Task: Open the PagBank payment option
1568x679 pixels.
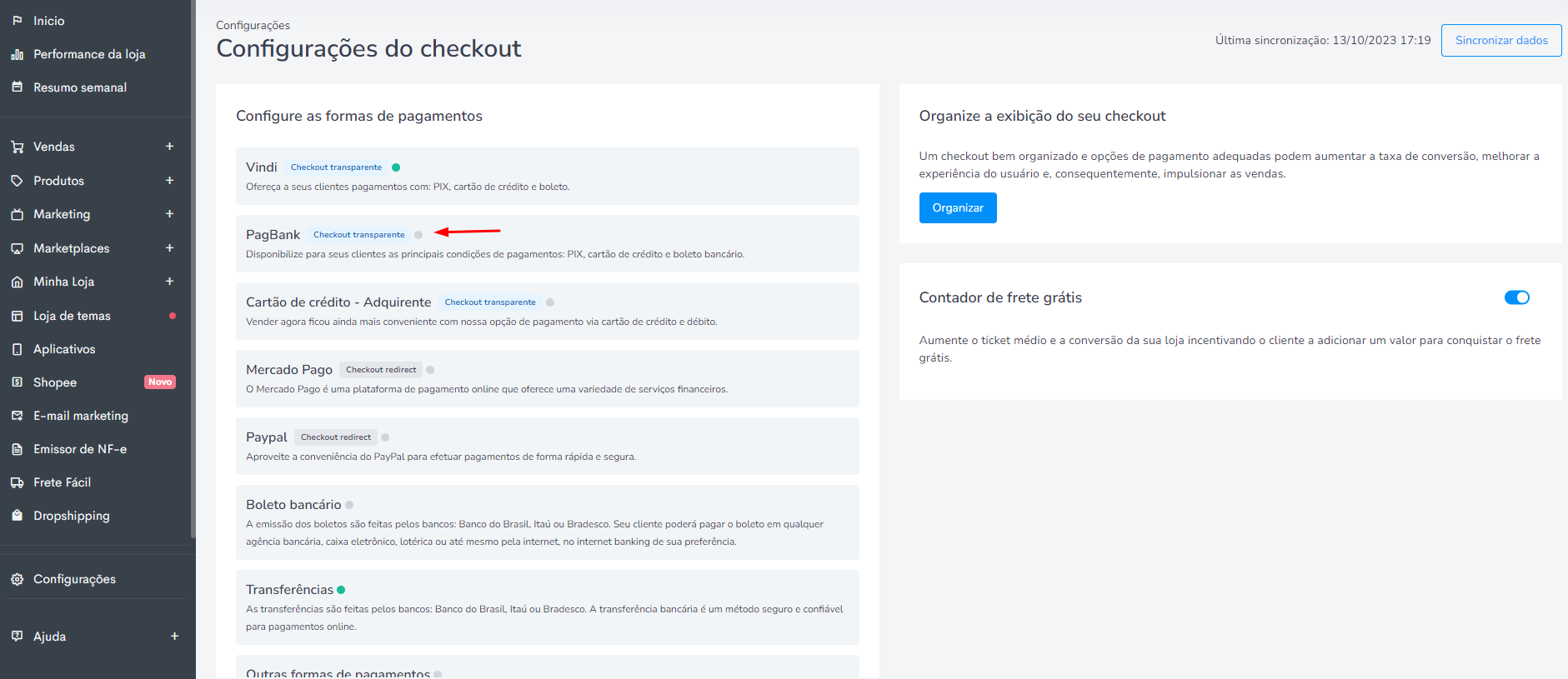Action: click(548, 243)
